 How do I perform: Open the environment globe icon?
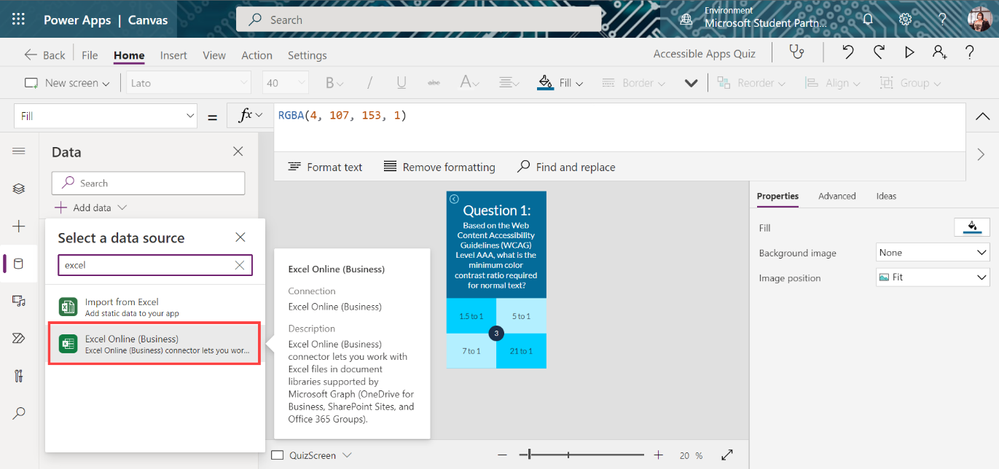tap(686, 20)
